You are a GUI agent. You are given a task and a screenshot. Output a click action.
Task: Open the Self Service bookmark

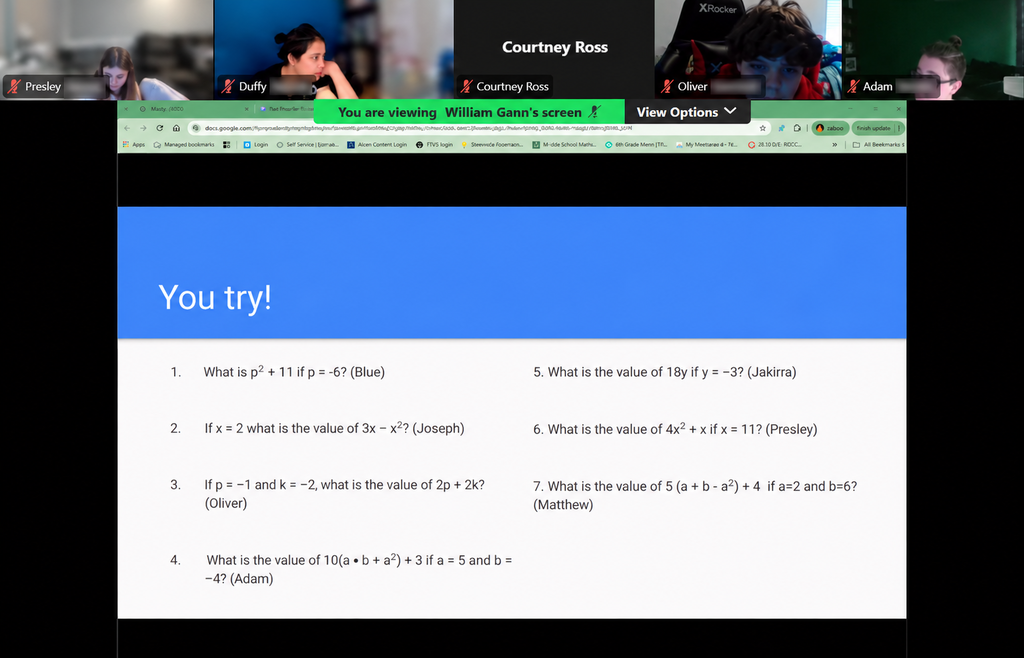coord(308,145)
